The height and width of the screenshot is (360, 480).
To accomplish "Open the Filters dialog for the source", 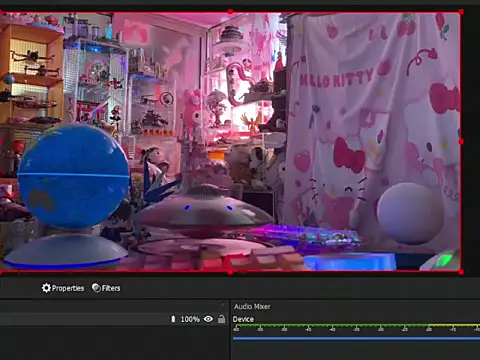I will pos(106,288).
